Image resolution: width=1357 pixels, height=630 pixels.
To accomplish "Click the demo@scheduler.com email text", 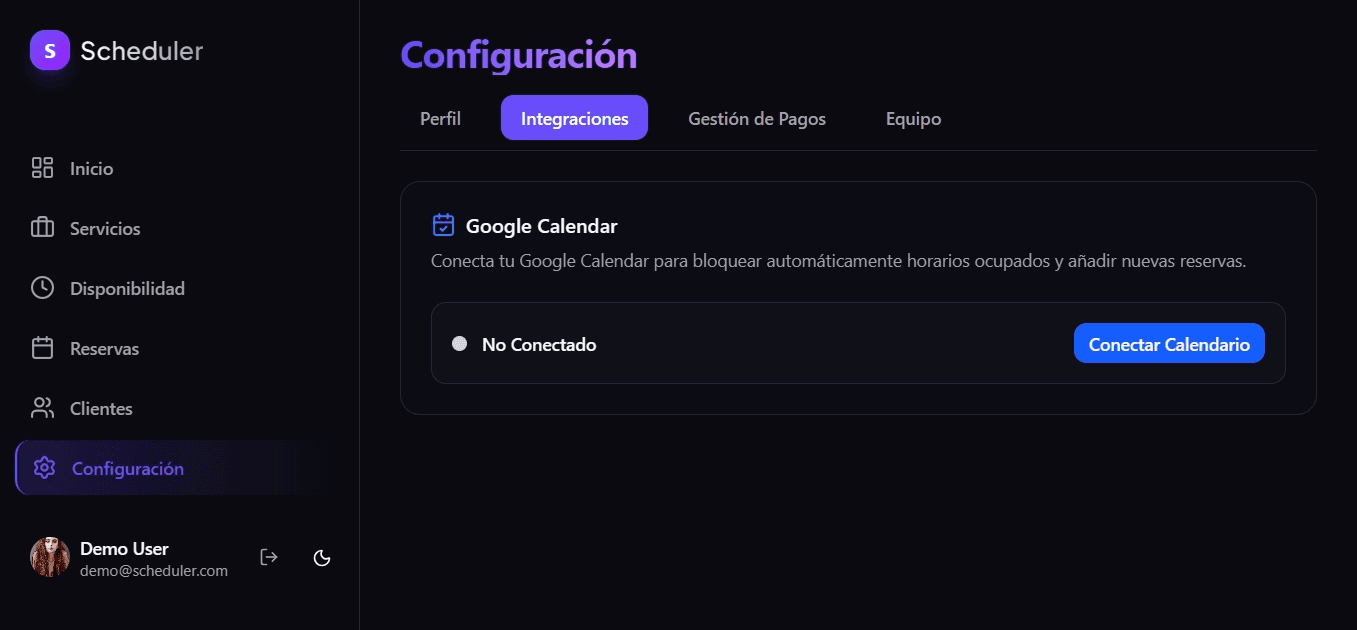I will (x=154, y=571).
